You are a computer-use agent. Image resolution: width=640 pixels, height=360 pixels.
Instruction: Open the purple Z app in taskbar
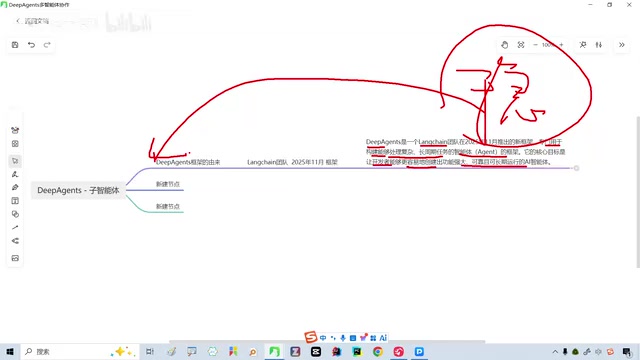(295, 351)
